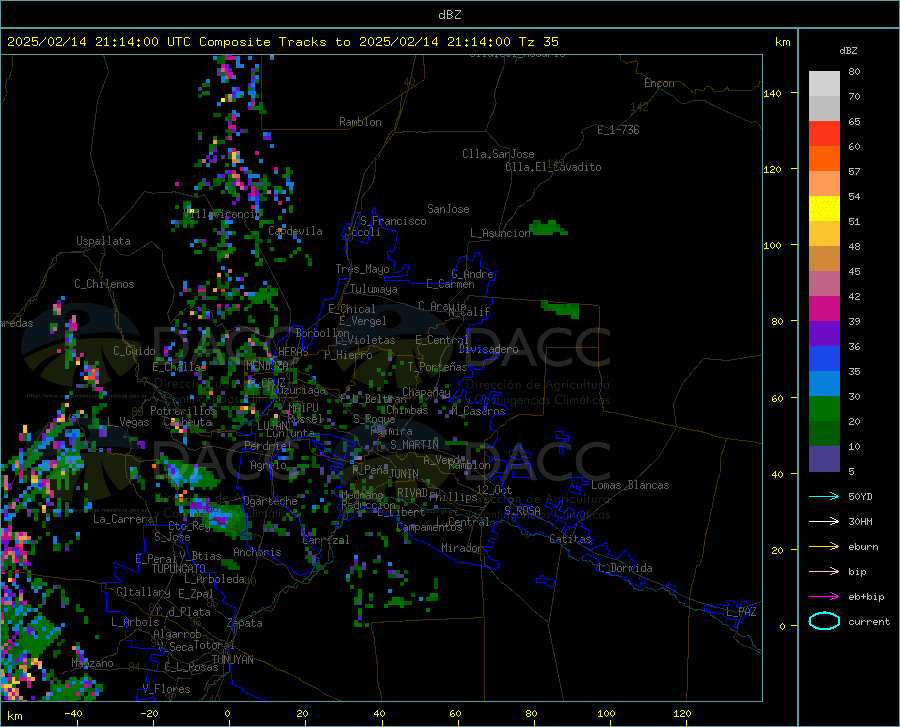This screenshot has height=727, width=900.
Task: Click the S_Francisco map label
Action: click(x=393, y=221)
